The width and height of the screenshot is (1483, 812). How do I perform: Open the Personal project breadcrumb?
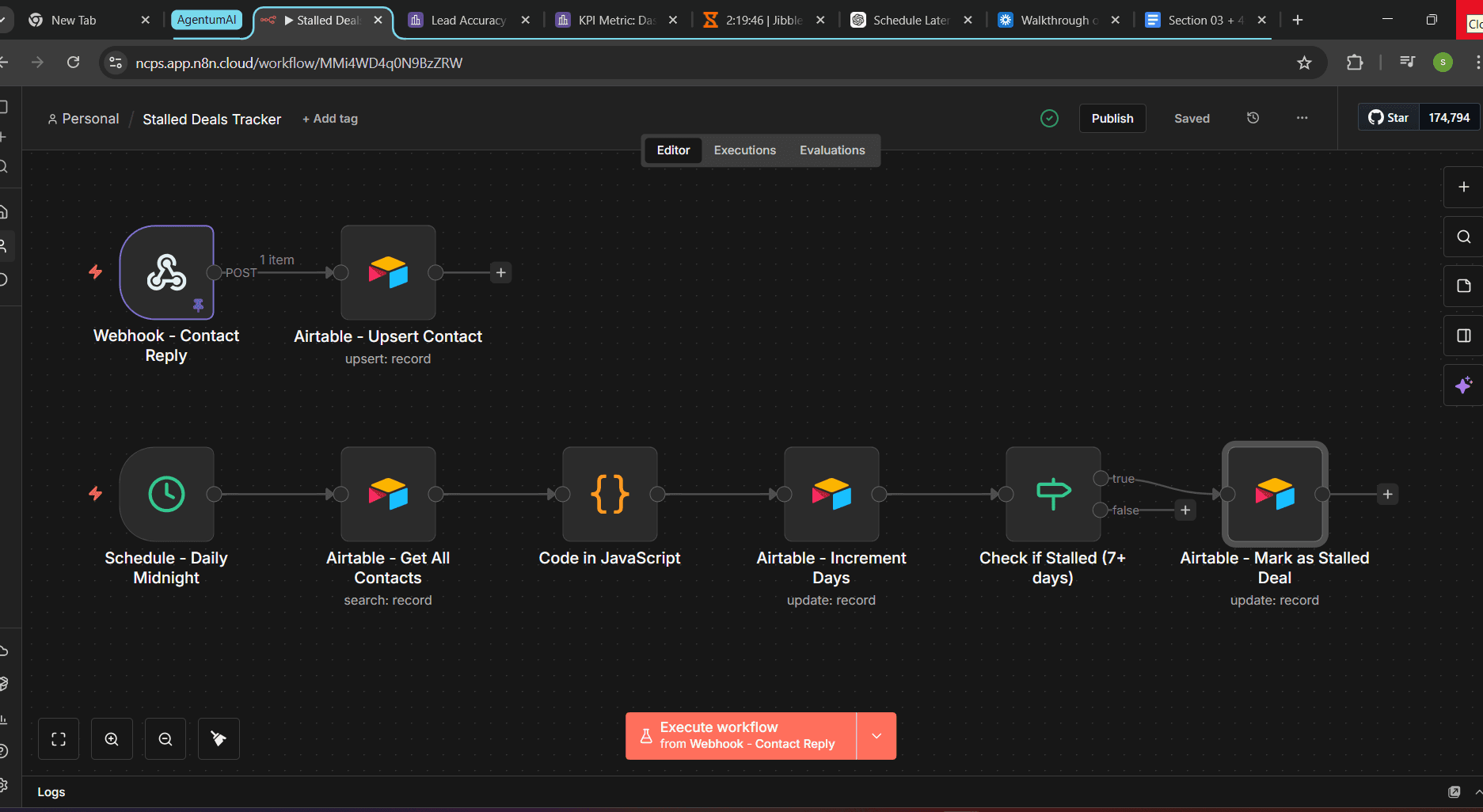[83, 119]
